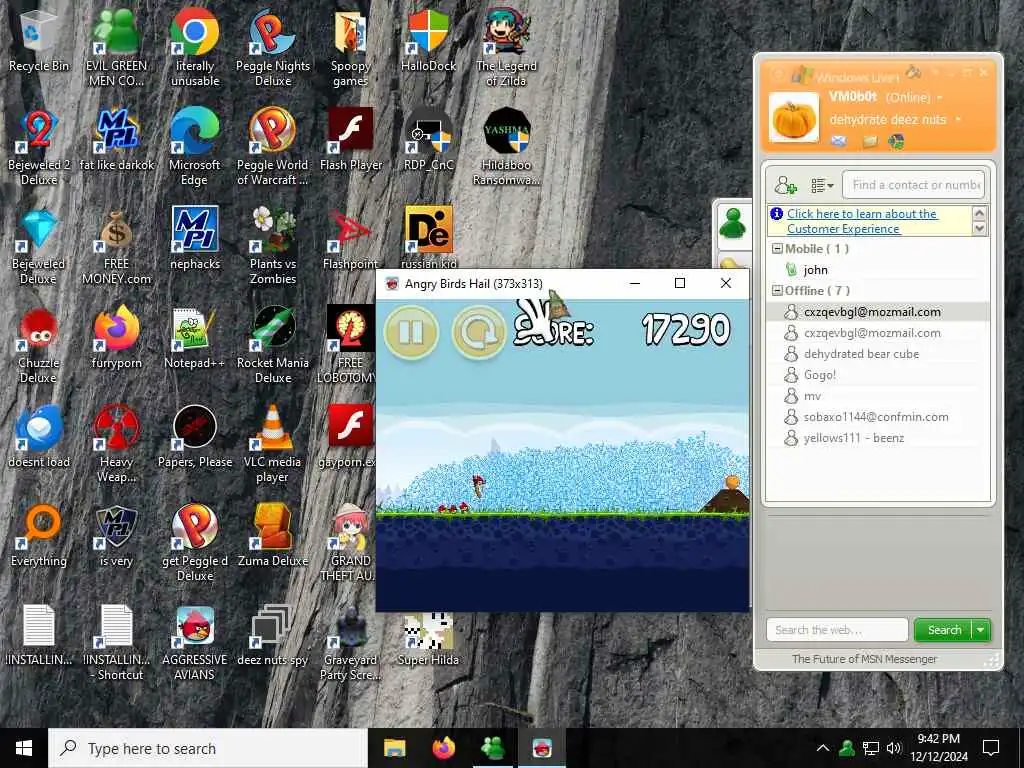Show hidden system tray icons
This screenshot has width=1024, height=768.
click(823, 748)
